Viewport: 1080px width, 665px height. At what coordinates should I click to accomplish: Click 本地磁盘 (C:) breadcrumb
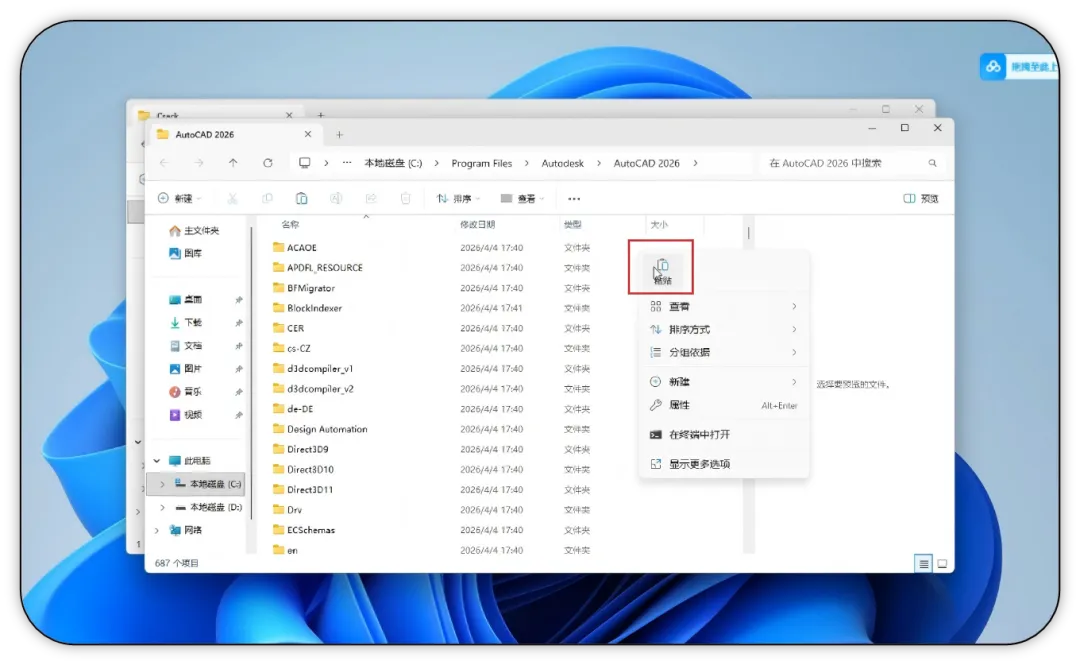pyautogui.click(x=393, y=163)
